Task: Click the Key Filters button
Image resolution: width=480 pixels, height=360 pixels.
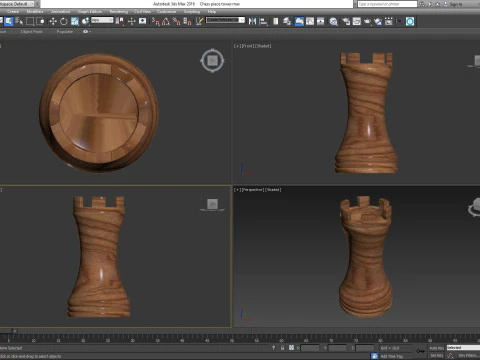Action: pos(468,356)
